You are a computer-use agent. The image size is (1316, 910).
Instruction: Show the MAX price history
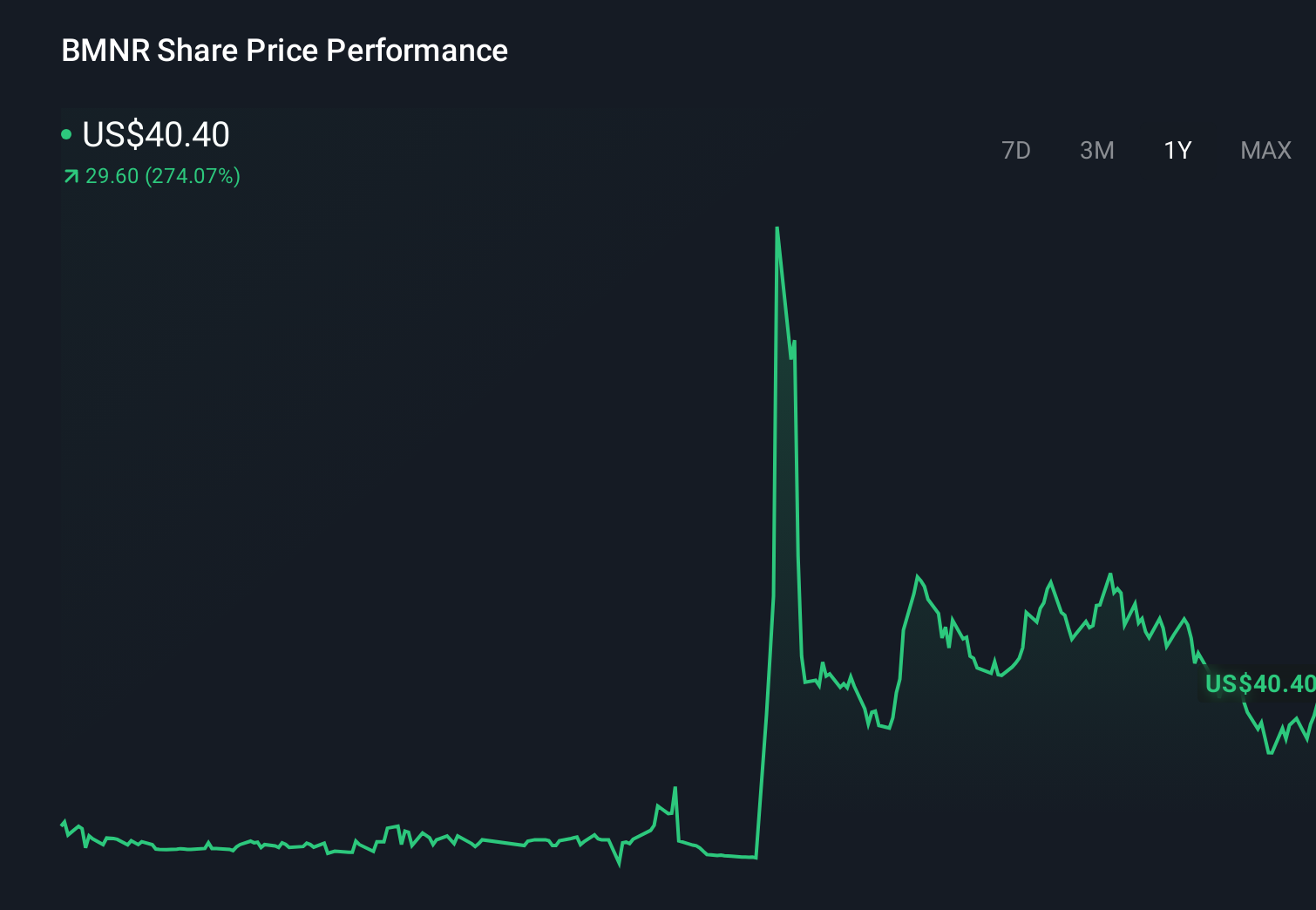(x=1265, y=151)
